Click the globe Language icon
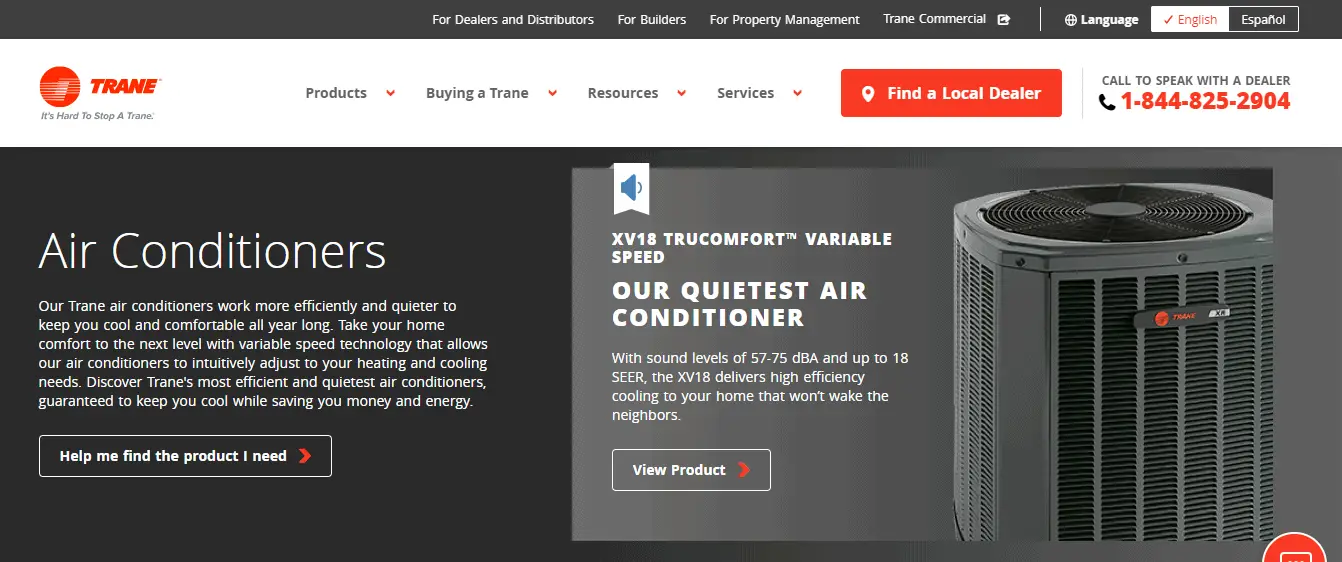The height and width of the screenshot is (562, 1342). coord(1071,20)
